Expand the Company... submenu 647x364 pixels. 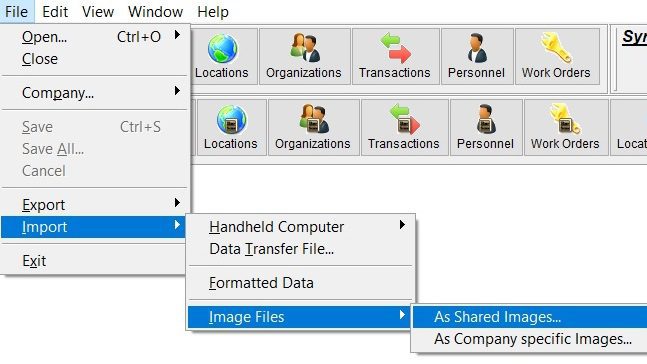[95, 93]
